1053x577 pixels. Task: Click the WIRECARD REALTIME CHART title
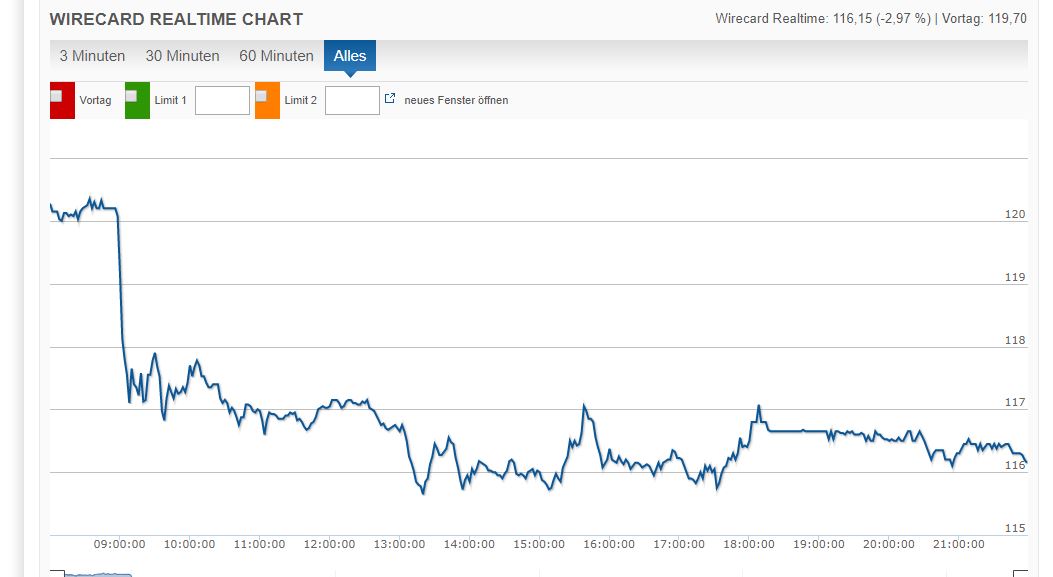tap(177, 19)
